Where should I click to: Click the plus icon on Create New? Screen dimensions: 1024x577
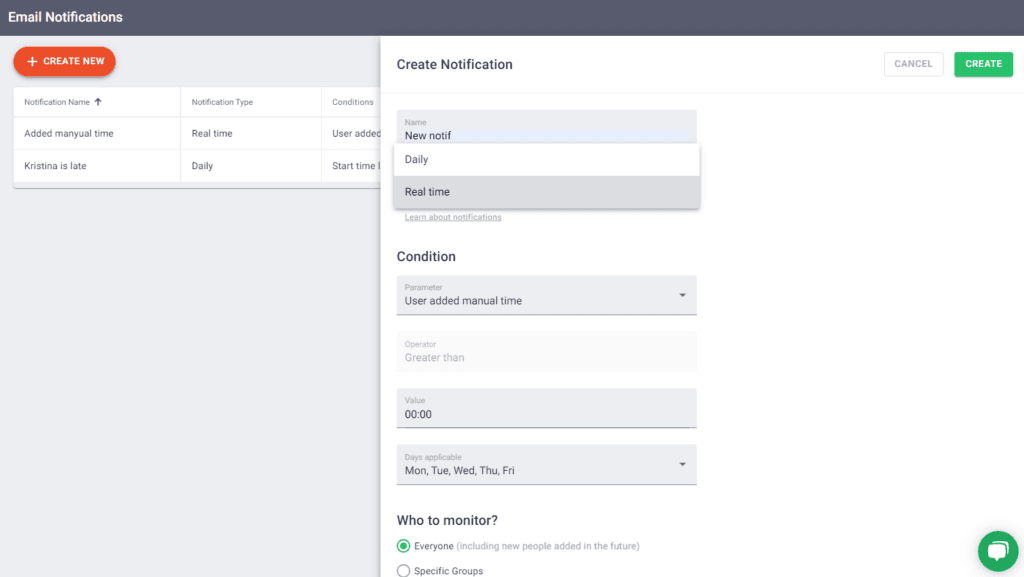tap(31, 61)
